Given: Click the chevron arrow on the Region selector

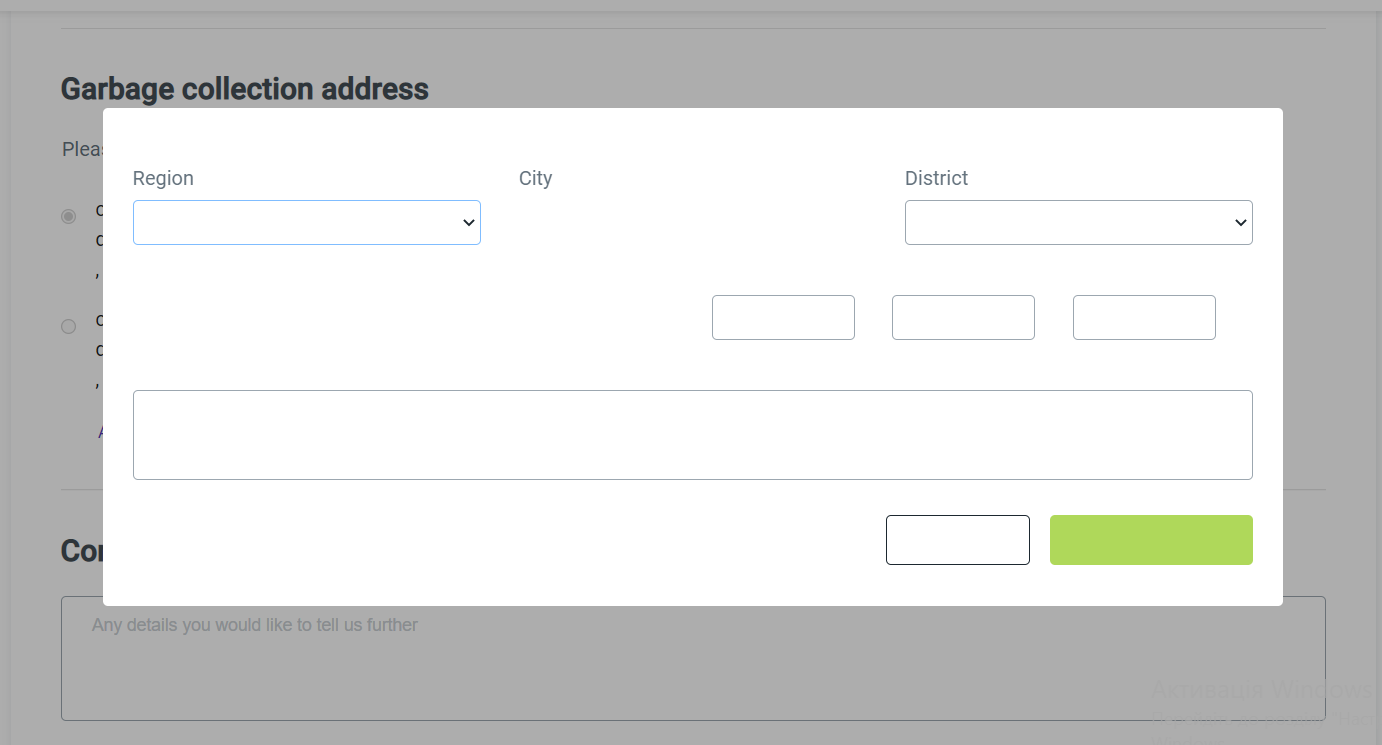Looking at the screenshot, I should click(467, 222).
